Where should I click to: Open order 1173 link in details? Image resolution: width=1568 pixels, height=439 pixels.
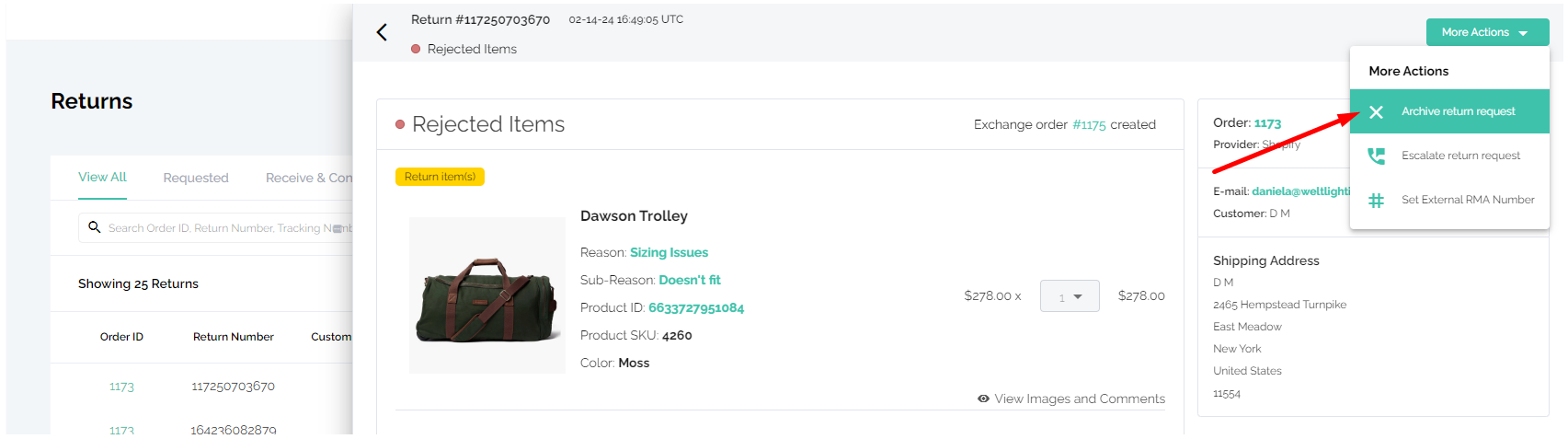click(x=1267, y=123)
